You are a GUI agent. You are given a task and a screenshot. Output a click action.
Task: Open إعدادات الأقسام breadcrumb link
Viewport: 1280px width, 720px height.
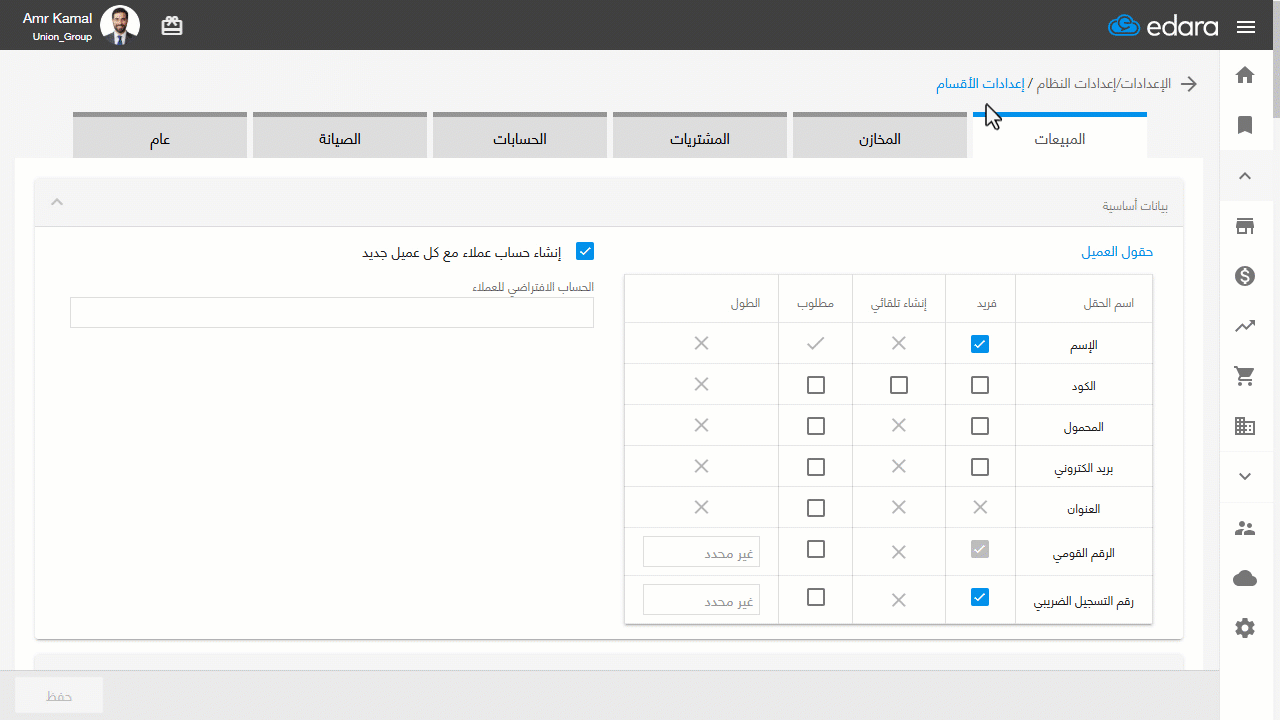coord(979,84)
